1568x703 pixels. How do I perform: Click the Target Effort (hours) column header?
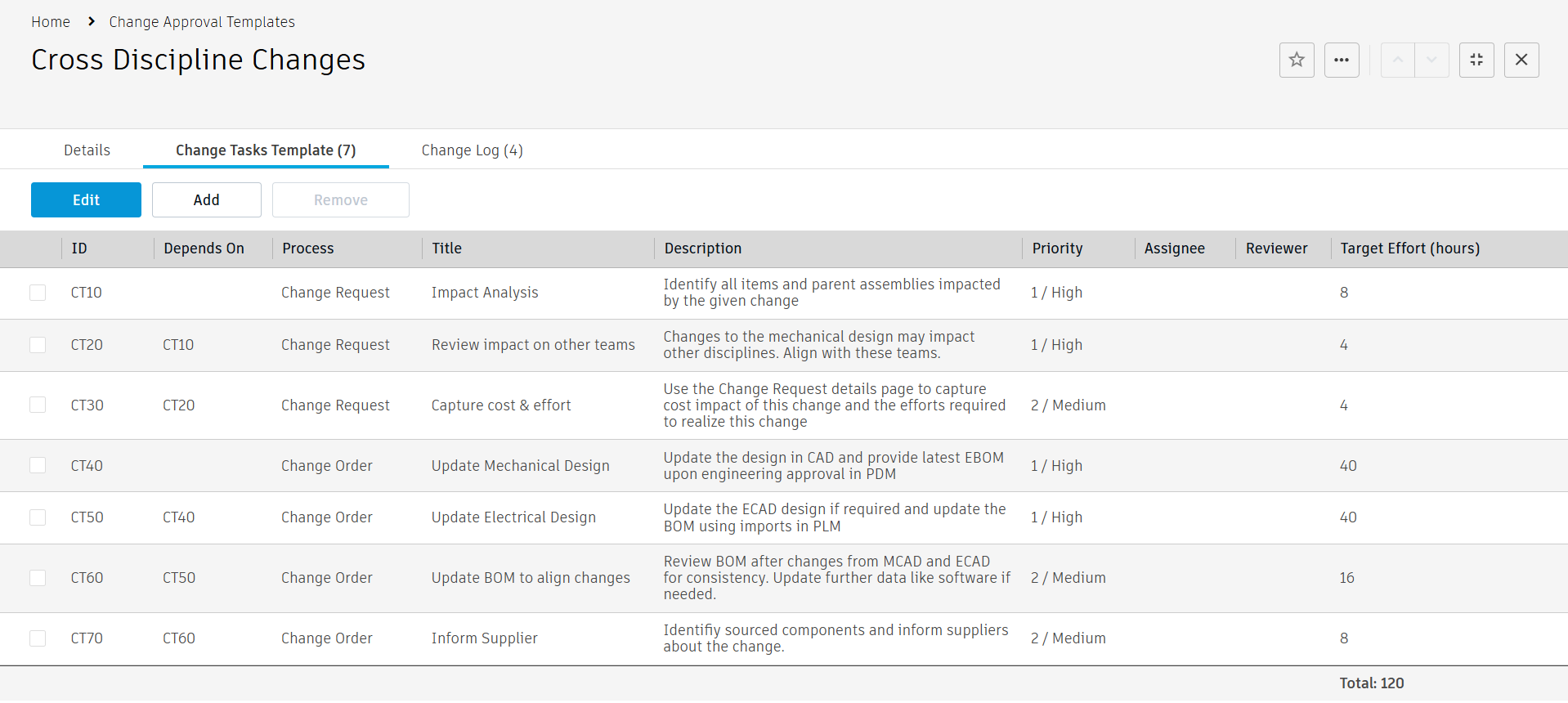click(1409, 249)
